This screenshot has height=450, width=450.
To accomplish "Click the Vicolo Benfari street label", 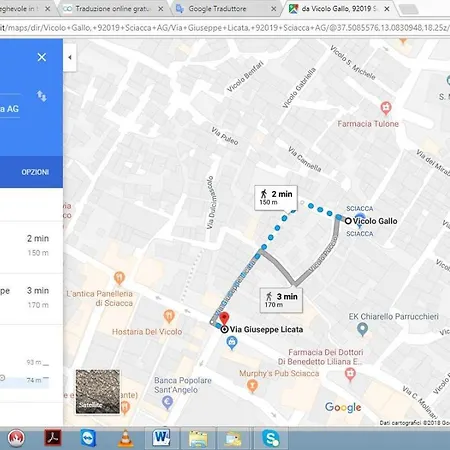I will (245, 77).
